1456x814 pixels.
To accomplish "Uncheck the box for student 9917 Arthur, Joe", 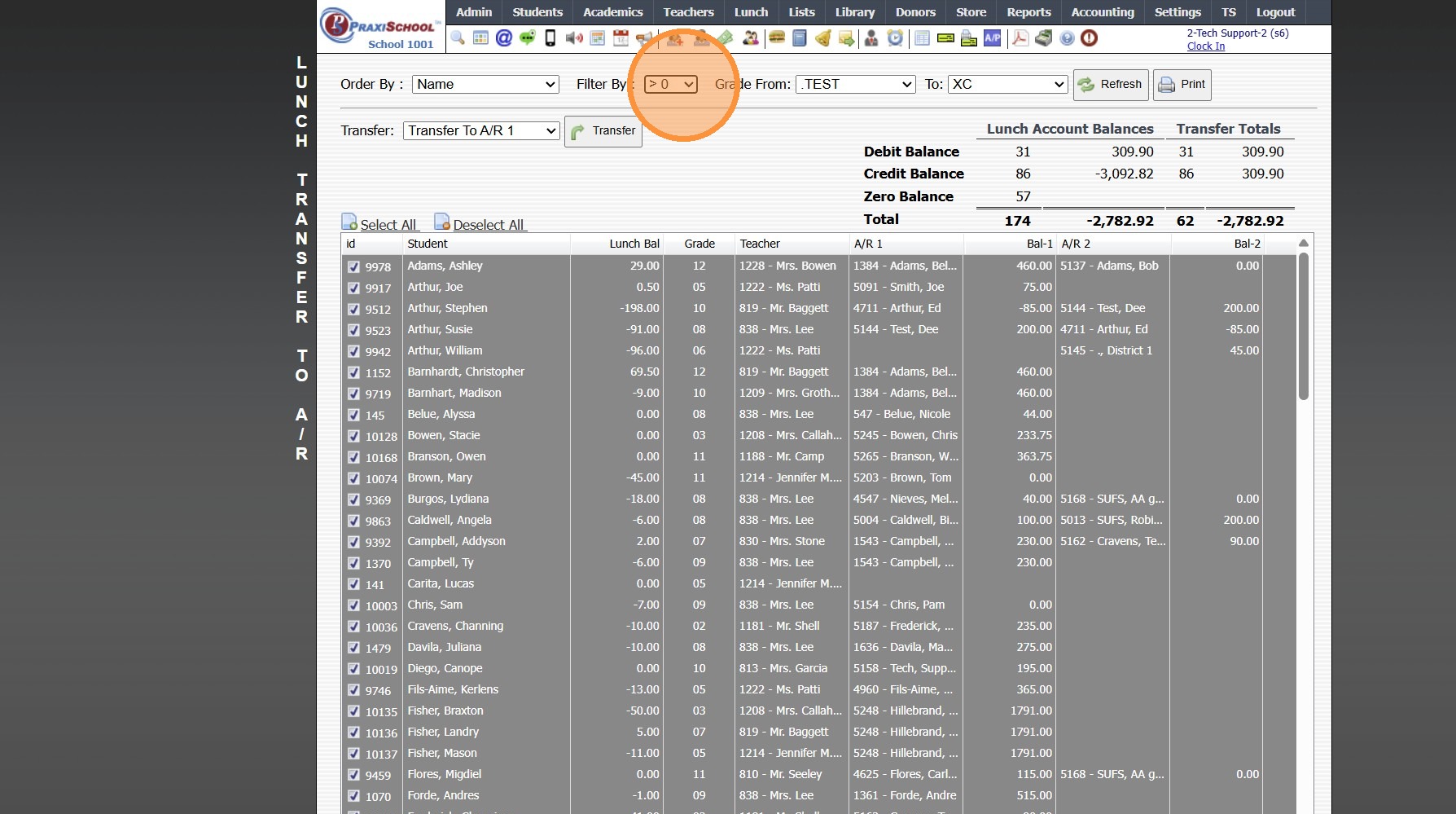I will coord(353,288).
